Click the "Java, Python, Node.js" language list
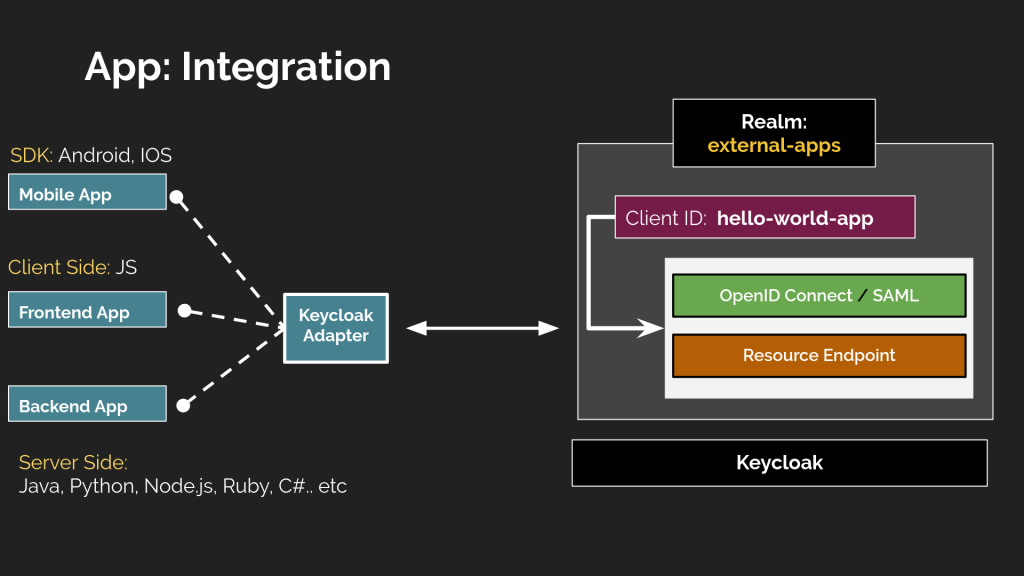 pos(182,487)
